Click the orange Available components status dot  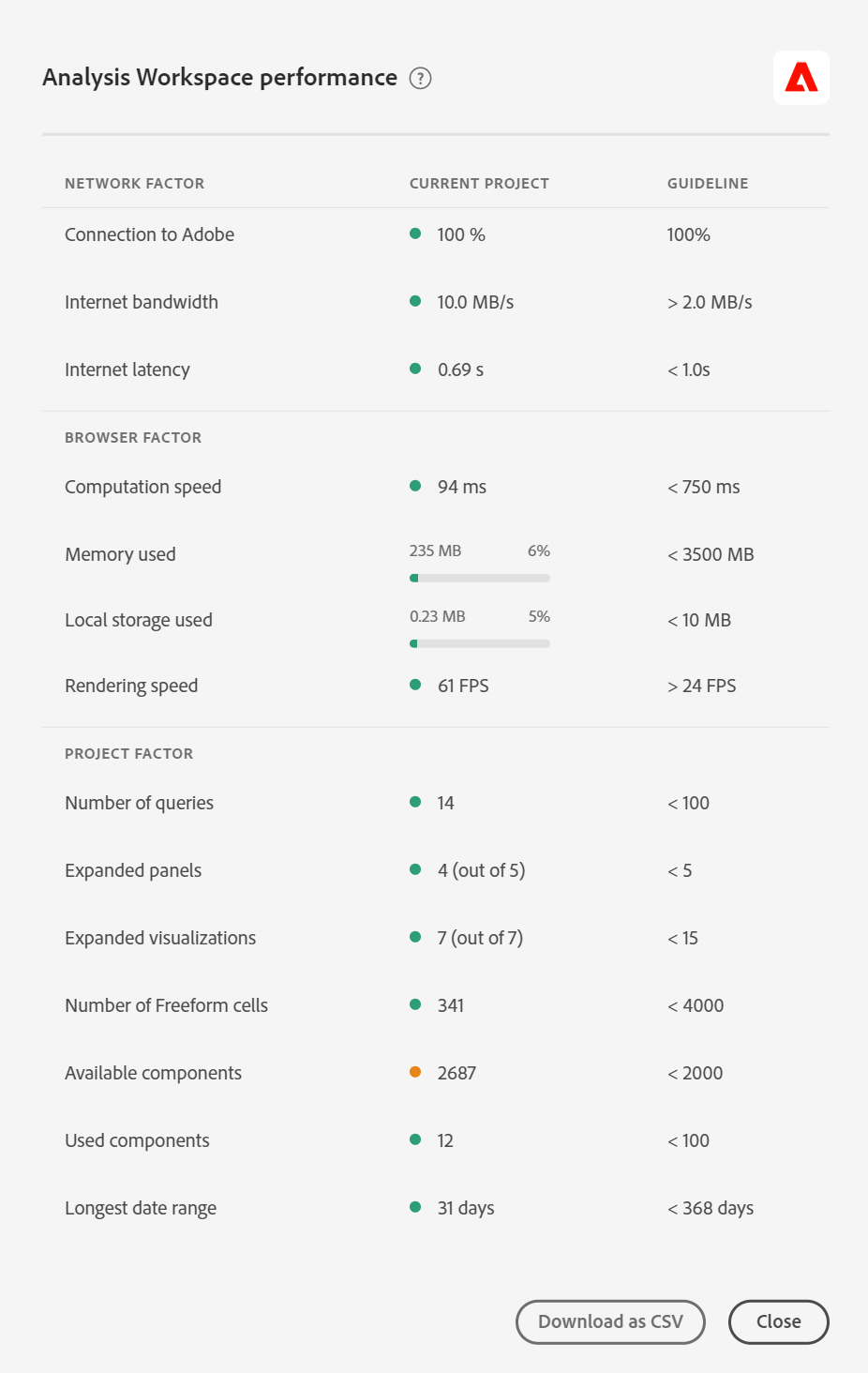(x=415, y=1072)
